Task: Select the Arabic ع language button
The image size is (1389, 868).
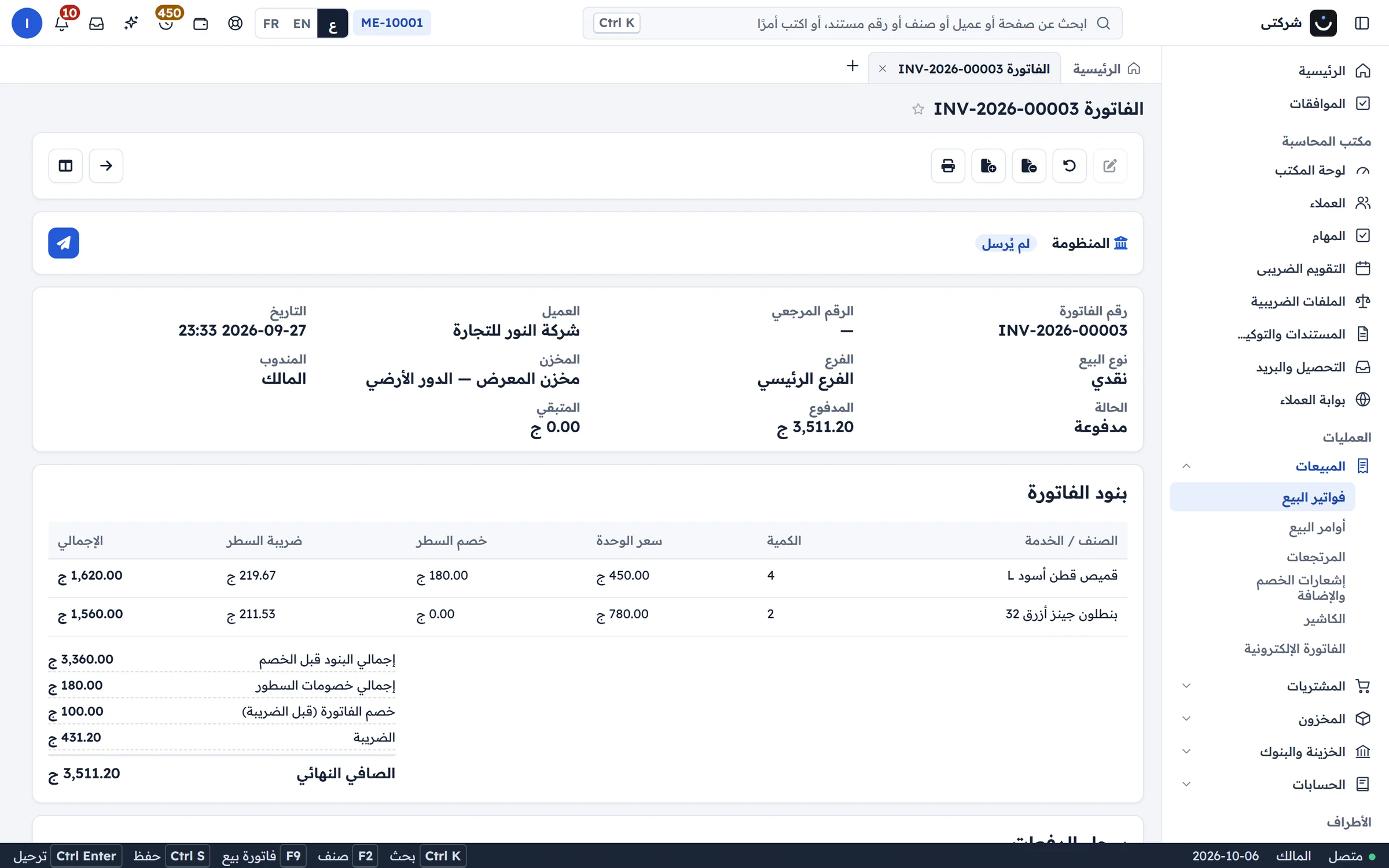Action: coord(333,23)
